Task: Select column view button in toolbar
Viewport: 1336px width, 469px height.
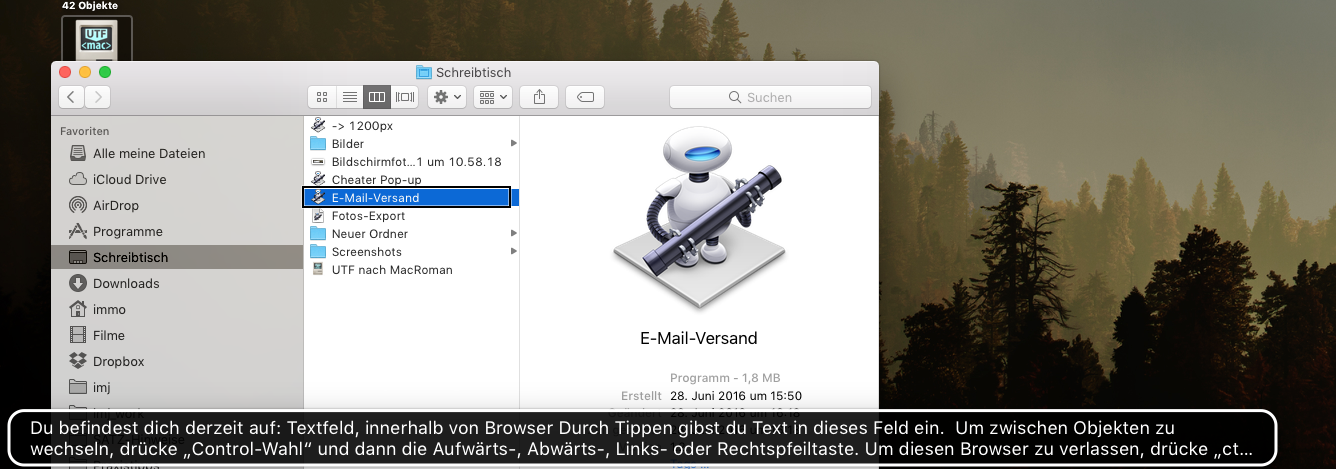Action: click(x=377, y=97)
